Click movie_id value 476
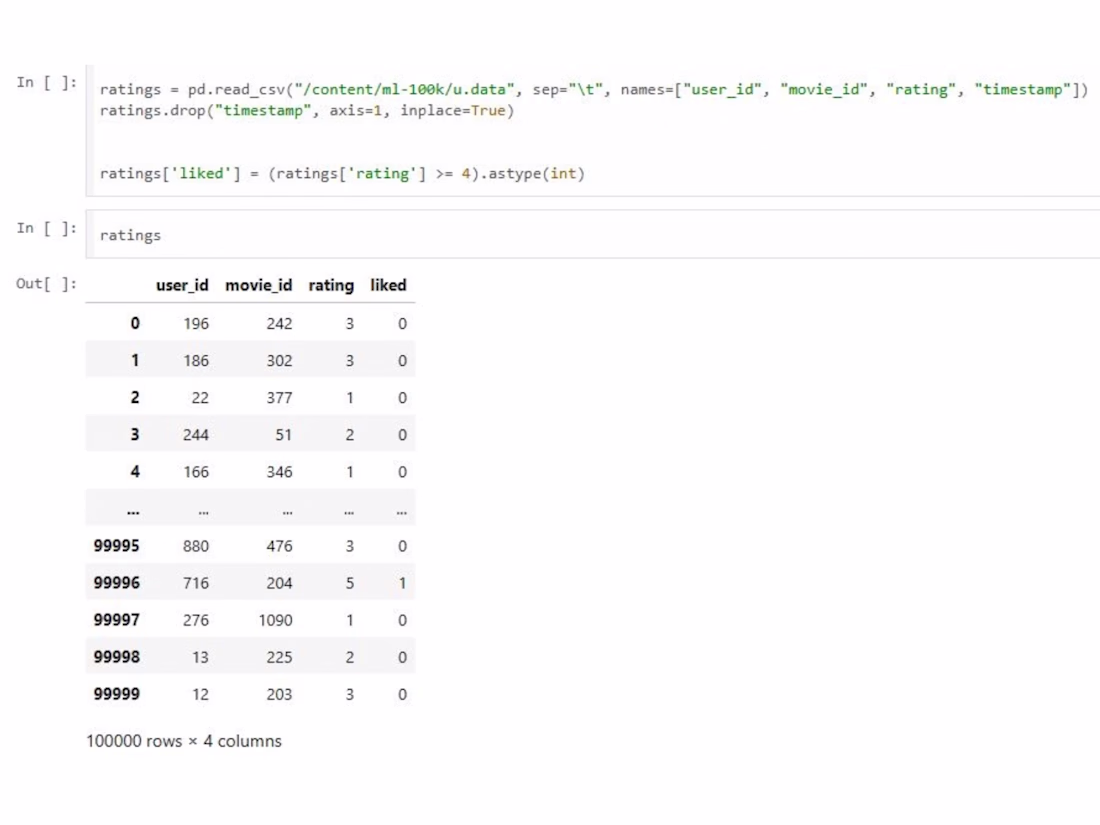This screenshot has width=1100, height=825. tap(279, 546)
